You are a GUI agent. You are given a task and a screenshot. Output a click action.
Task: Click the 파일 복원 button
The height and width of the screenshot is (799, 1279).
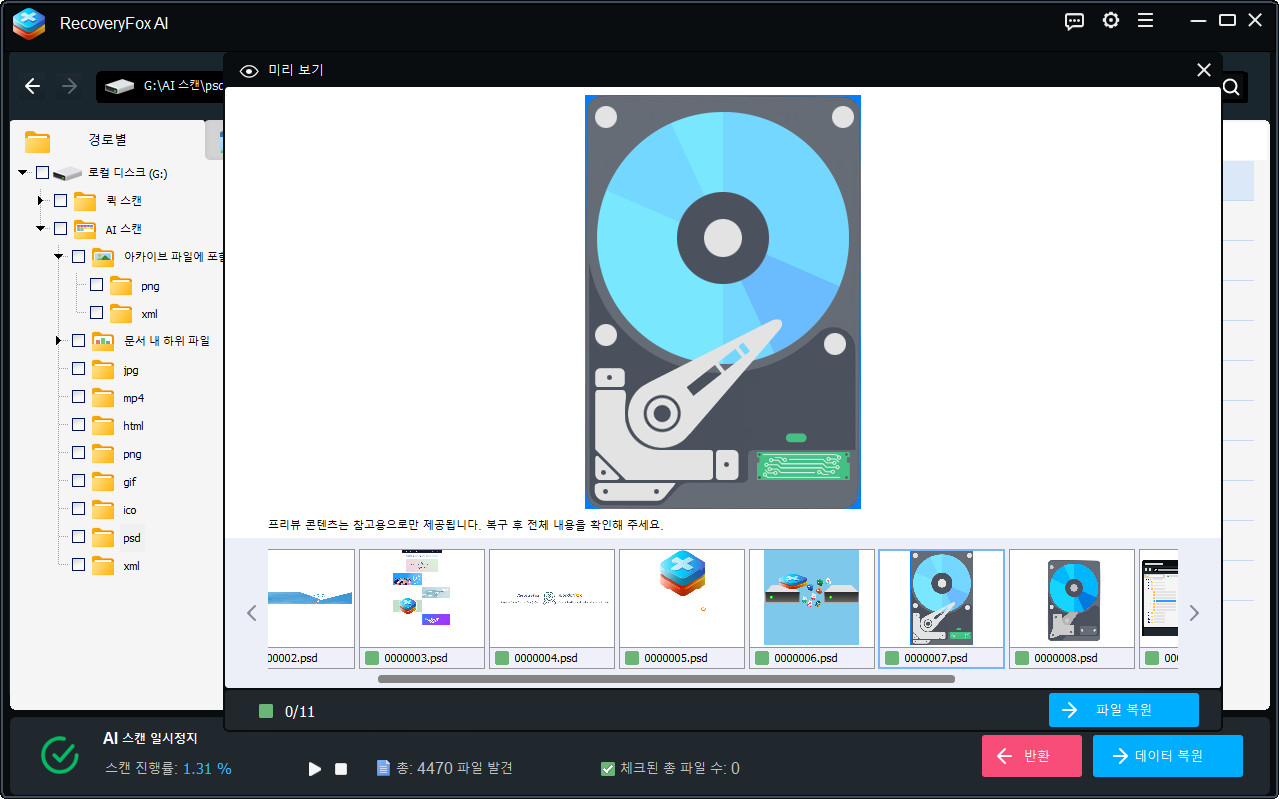(x=1123, y=710)
